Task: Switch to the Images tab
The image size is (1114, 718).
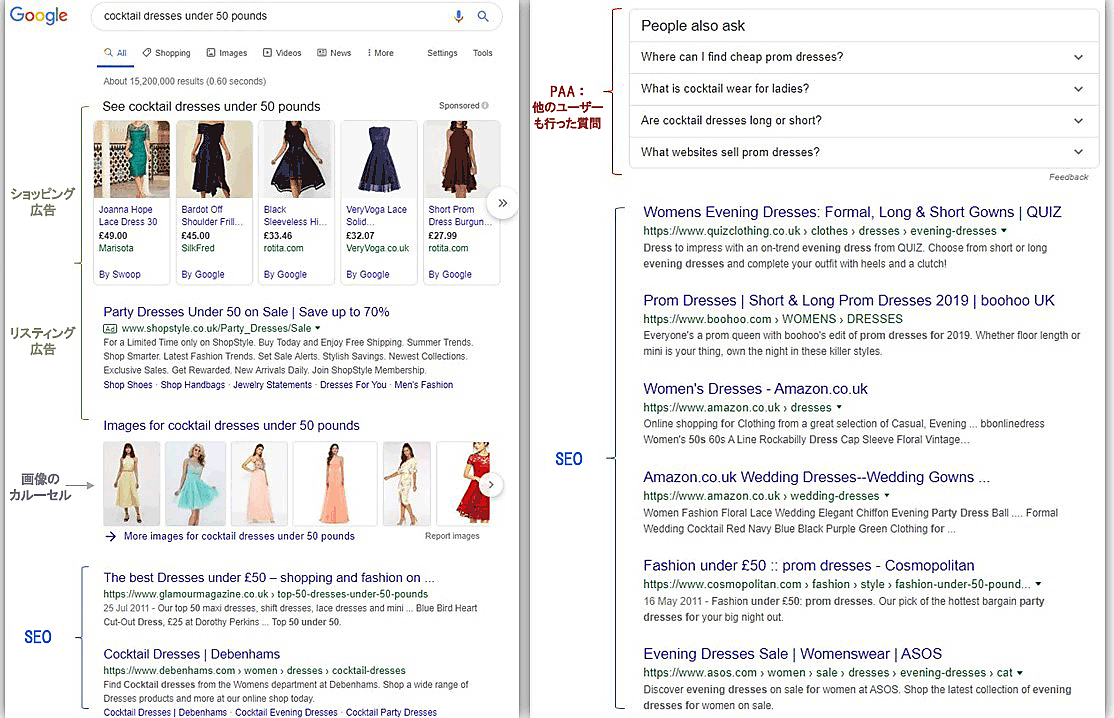Action: 227,53
